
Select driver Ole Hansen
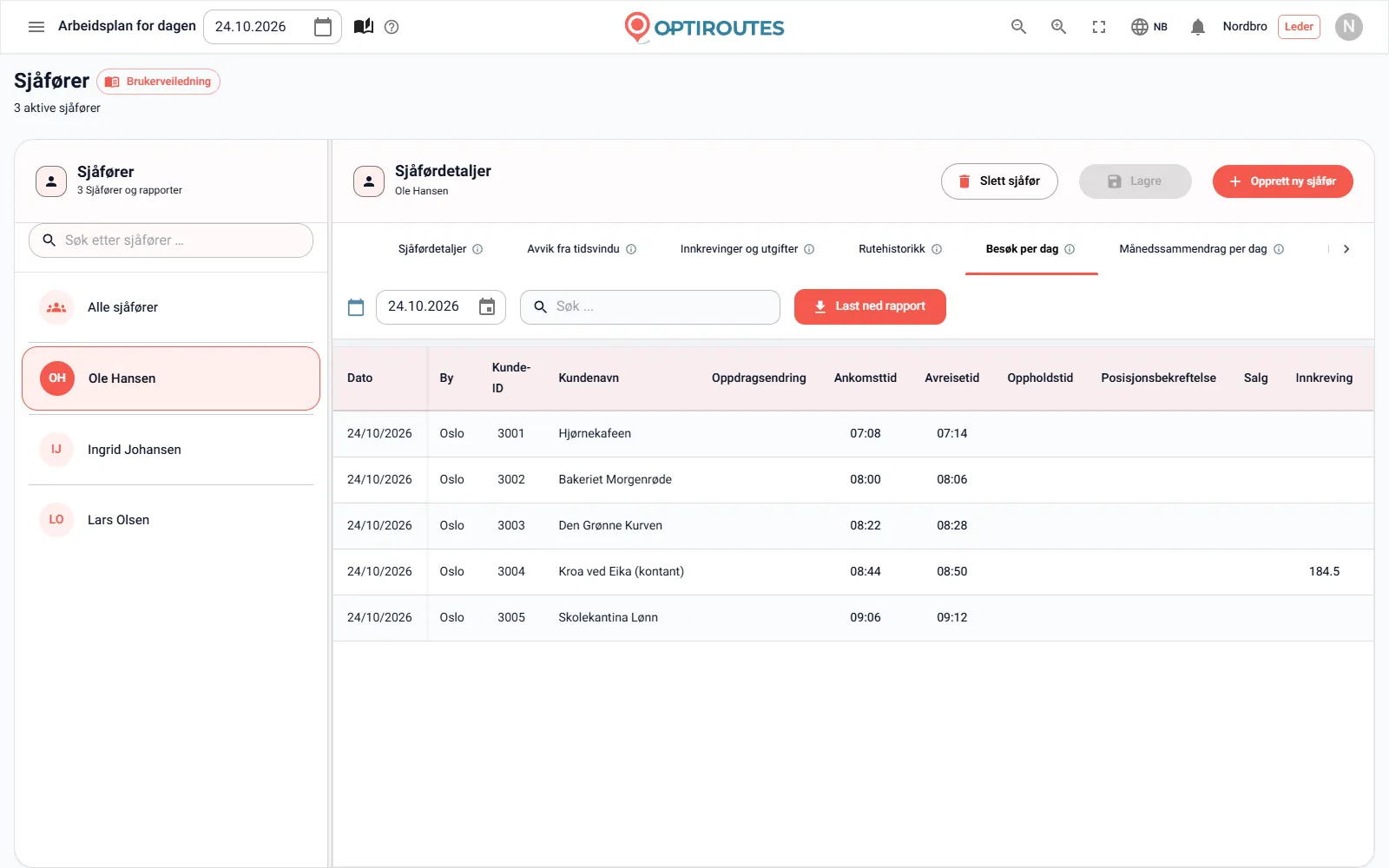point(171,378)
